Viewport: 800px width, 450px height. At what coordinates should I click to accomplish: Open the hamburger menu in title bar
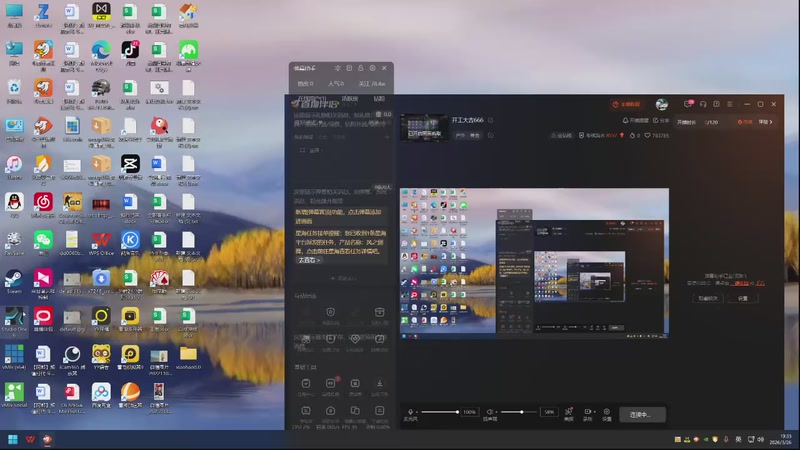(x=730, y=104)
